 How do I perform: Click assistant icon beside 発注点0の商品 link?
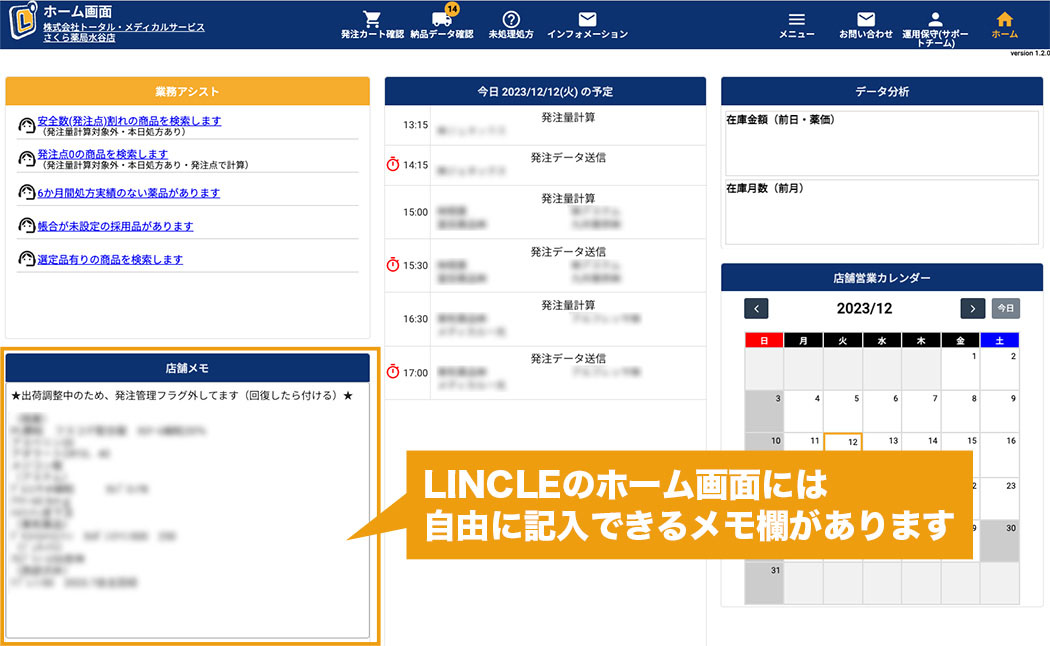(27, 159)
